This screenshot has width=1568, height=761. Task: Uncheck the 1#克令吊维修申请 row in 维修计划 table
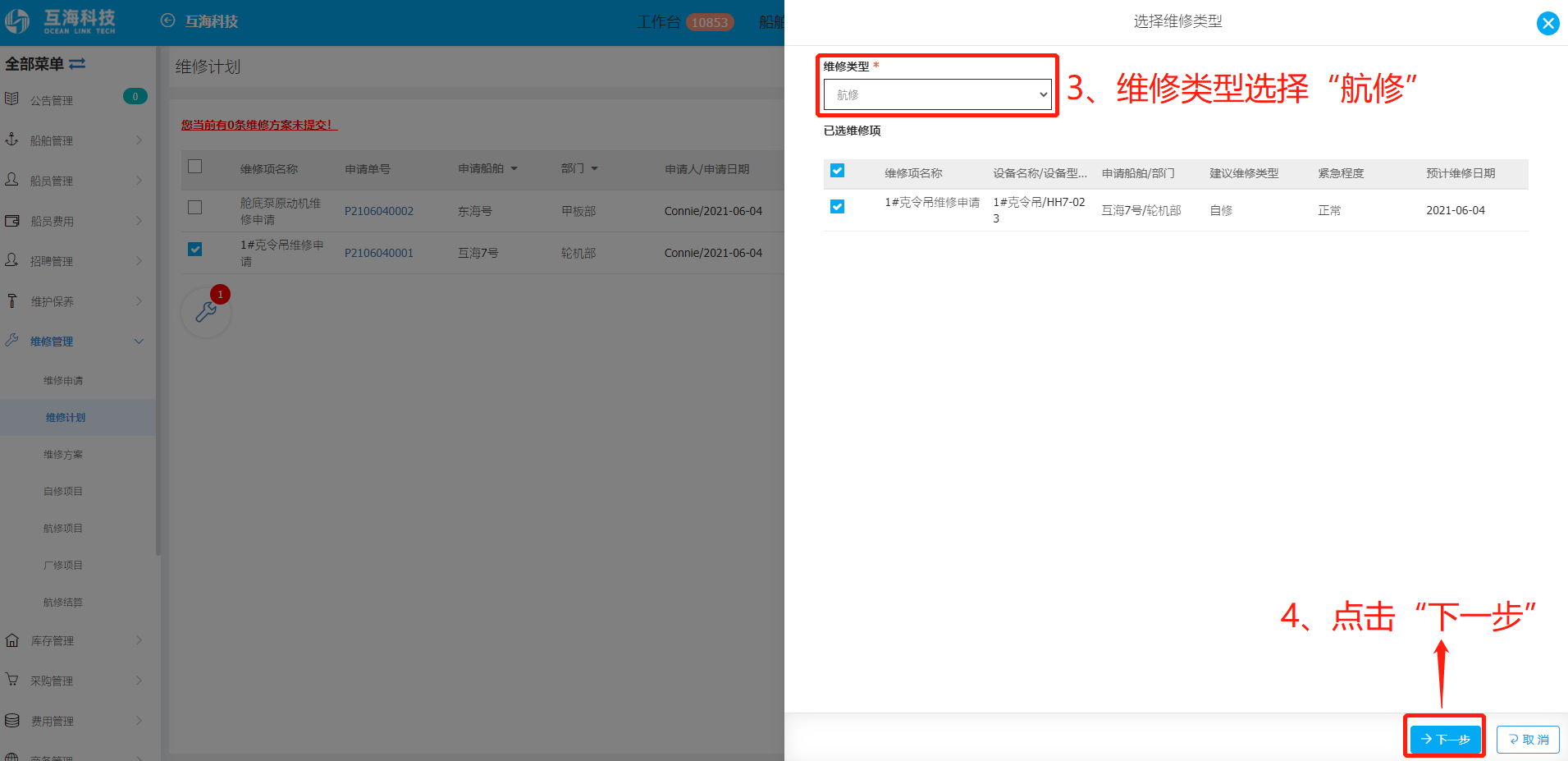[x=194, y=250]
